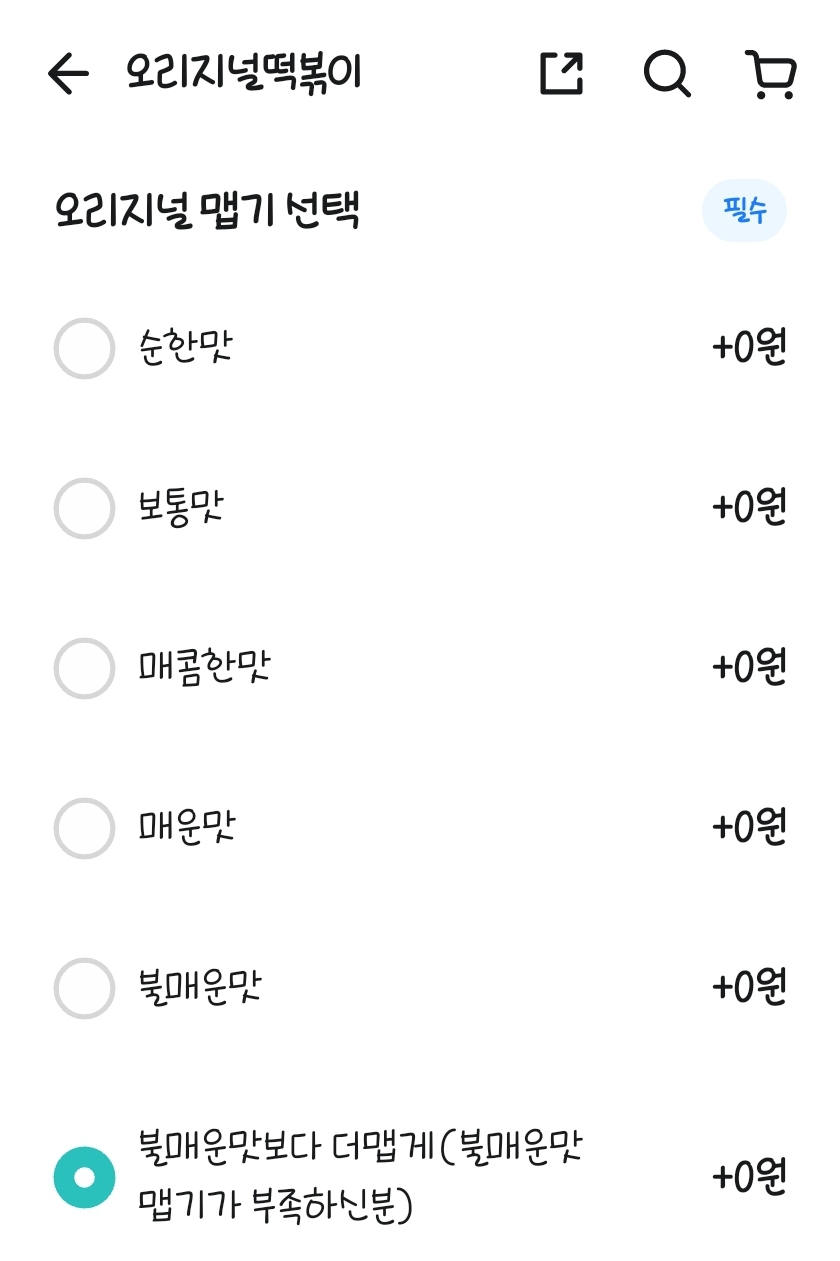Tap the 불매운맛 option label
Viewport: 840px width, 1261px height.
[x=200, y=988]
